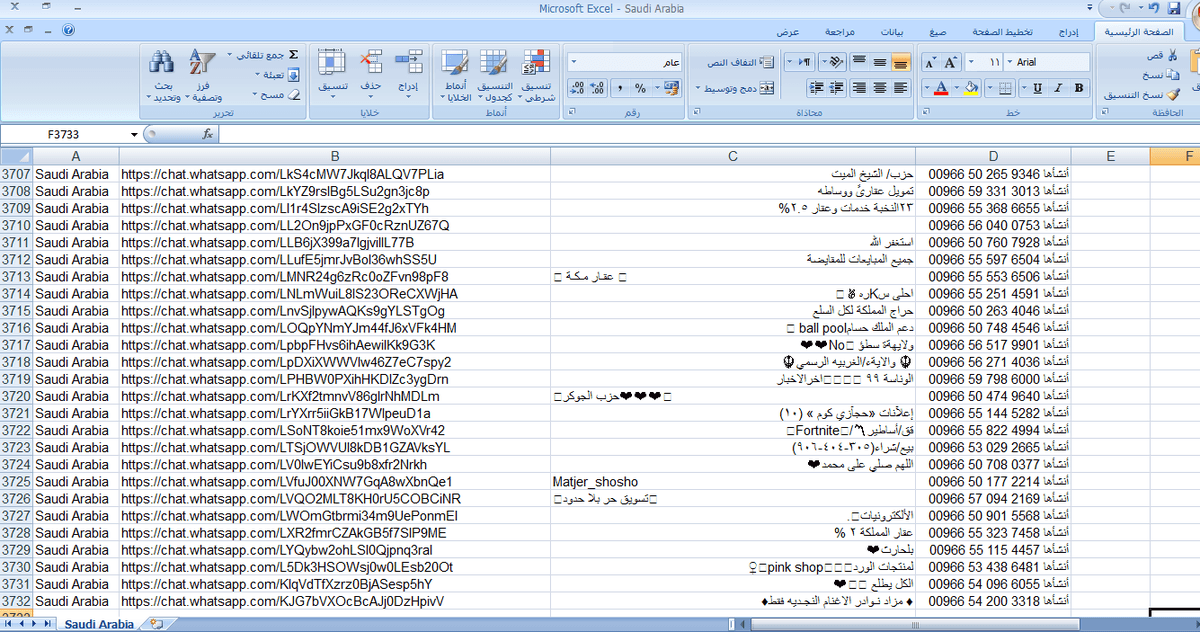Open Excel Help question mark

(x=68, y=30)
